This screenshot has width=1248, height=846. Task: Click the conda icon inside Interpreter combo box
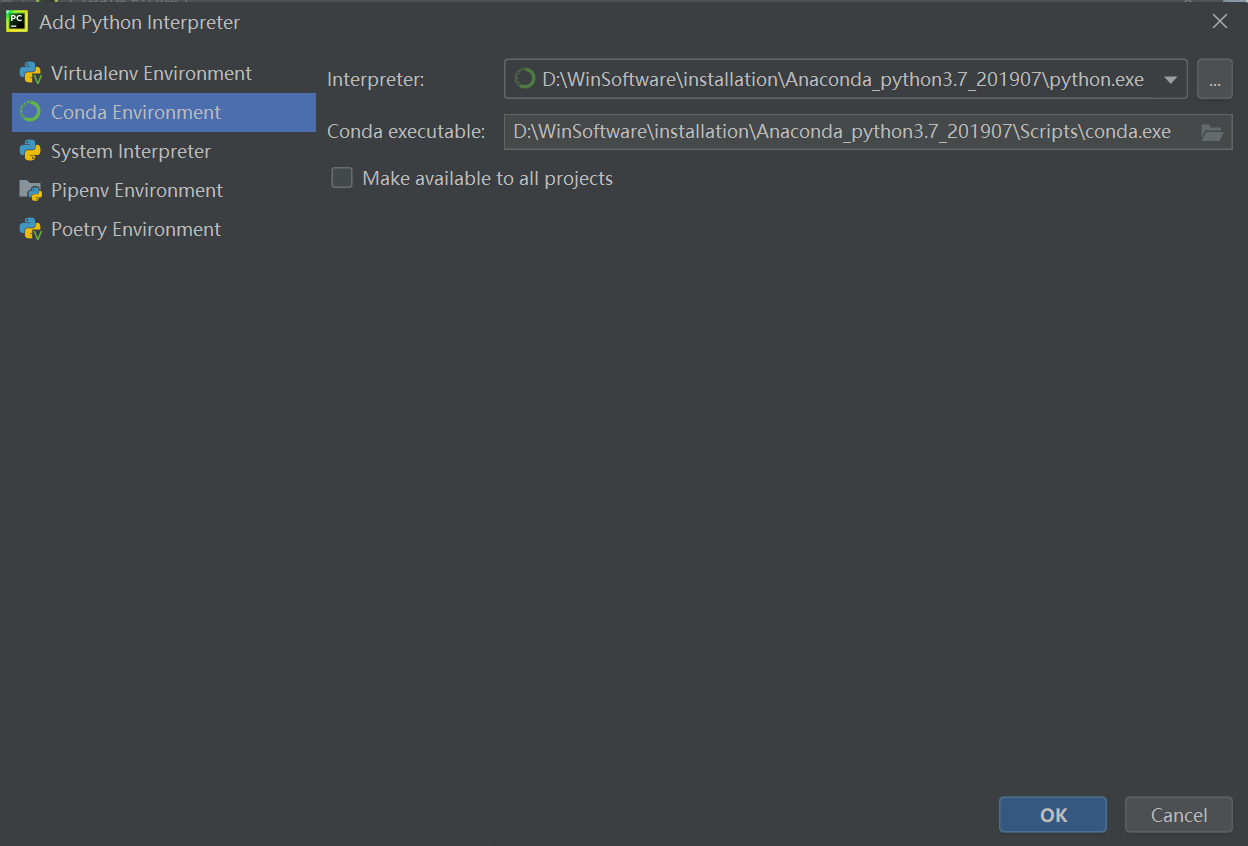click(524, 79)
